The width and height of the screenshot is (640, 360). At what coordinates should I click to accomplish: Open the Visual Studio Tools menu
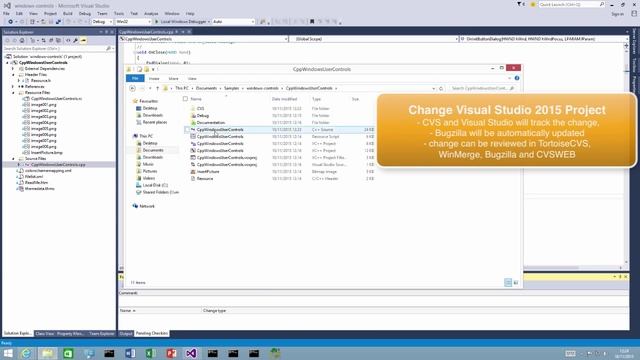119,13
